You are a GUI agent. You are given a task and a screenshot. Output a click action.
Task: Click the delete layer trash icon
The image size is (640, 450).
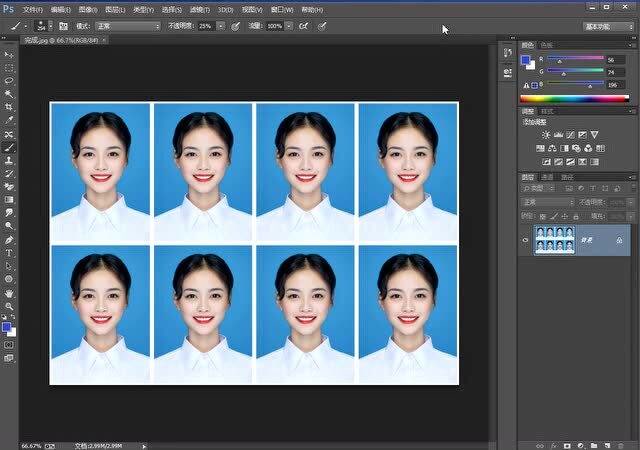(x=621, y=444)
